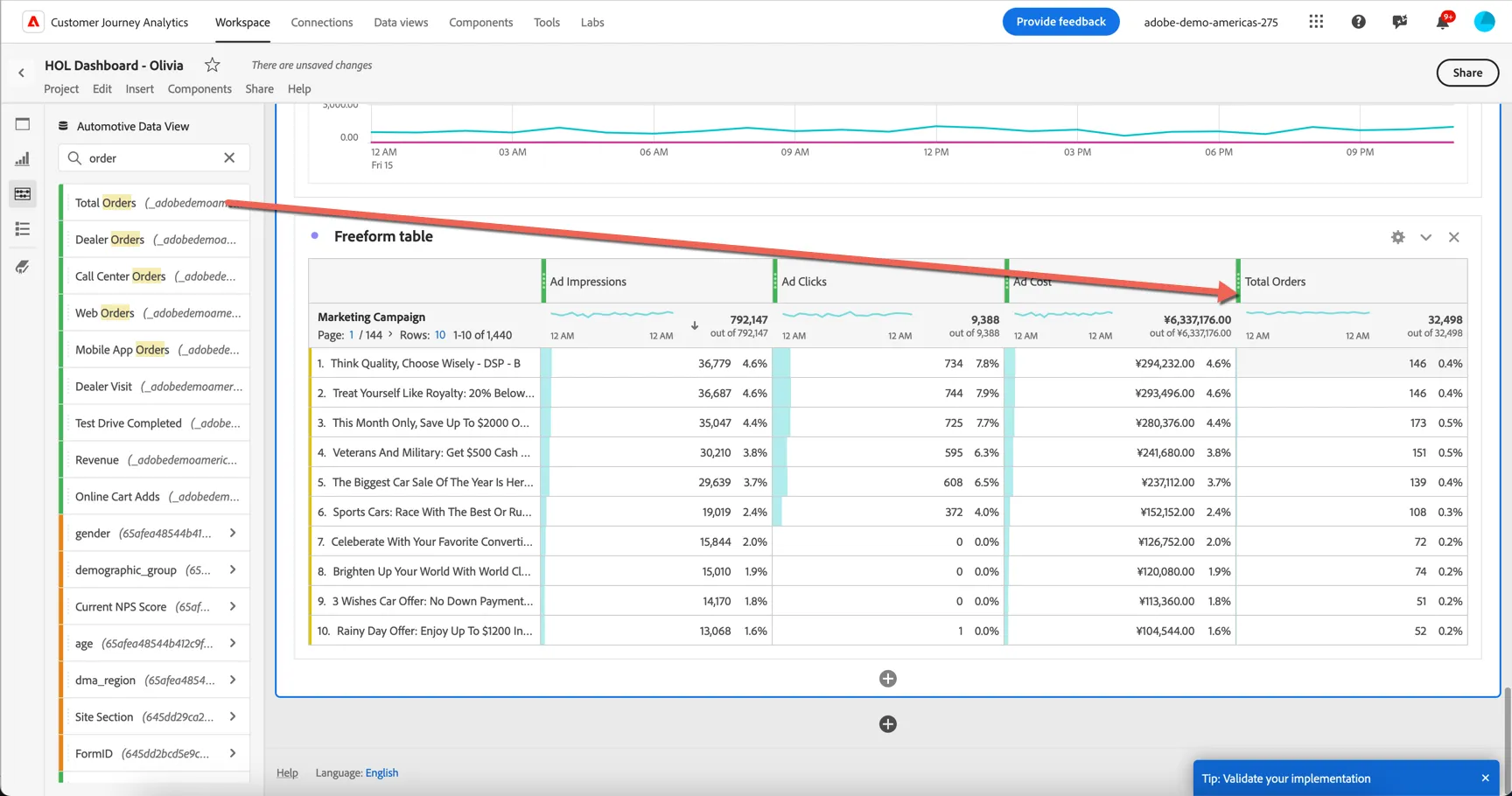The height and width of the screenshot is (796, 1512).
Task: Expand the dma_region dimension
Action: point(233,680)
